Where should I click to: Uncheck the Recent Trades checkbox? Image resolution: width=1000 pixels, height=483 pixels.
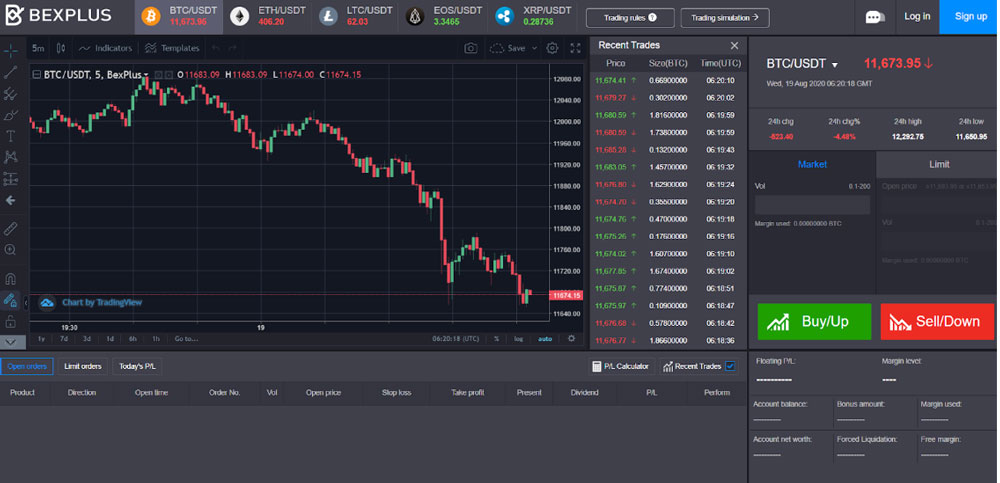click(x=731, y=366)
